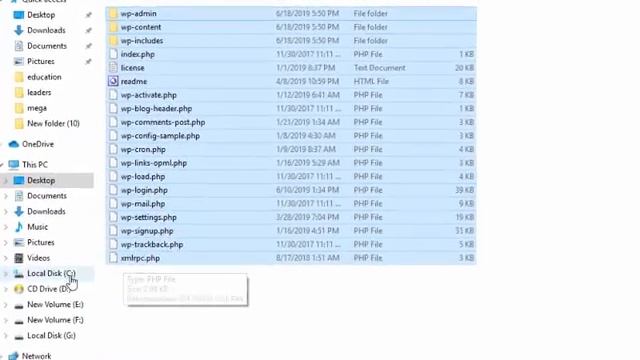Open Downloads in Quick access
The height and width of the screenshot is (360, 640).
pyautogui.click(x=46, y=30)
